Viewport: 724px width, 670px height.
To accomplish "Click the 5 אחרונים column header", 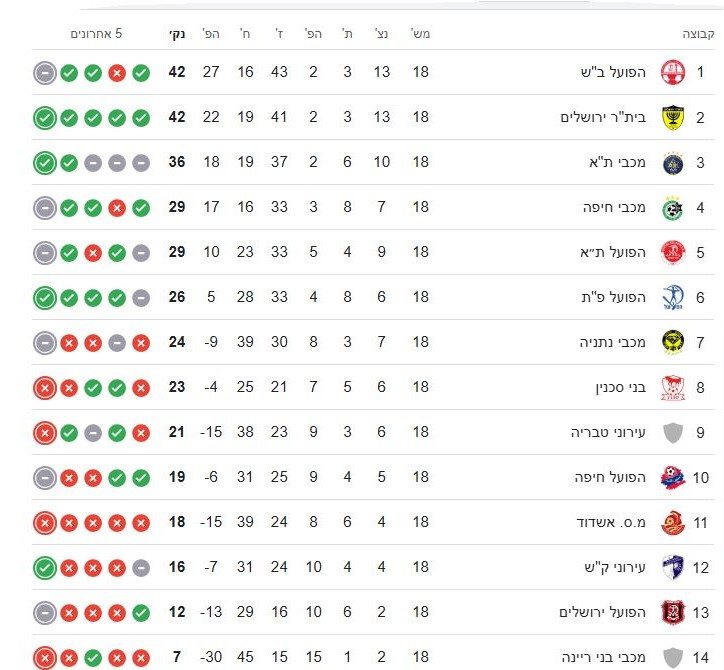I will [96, 34].
